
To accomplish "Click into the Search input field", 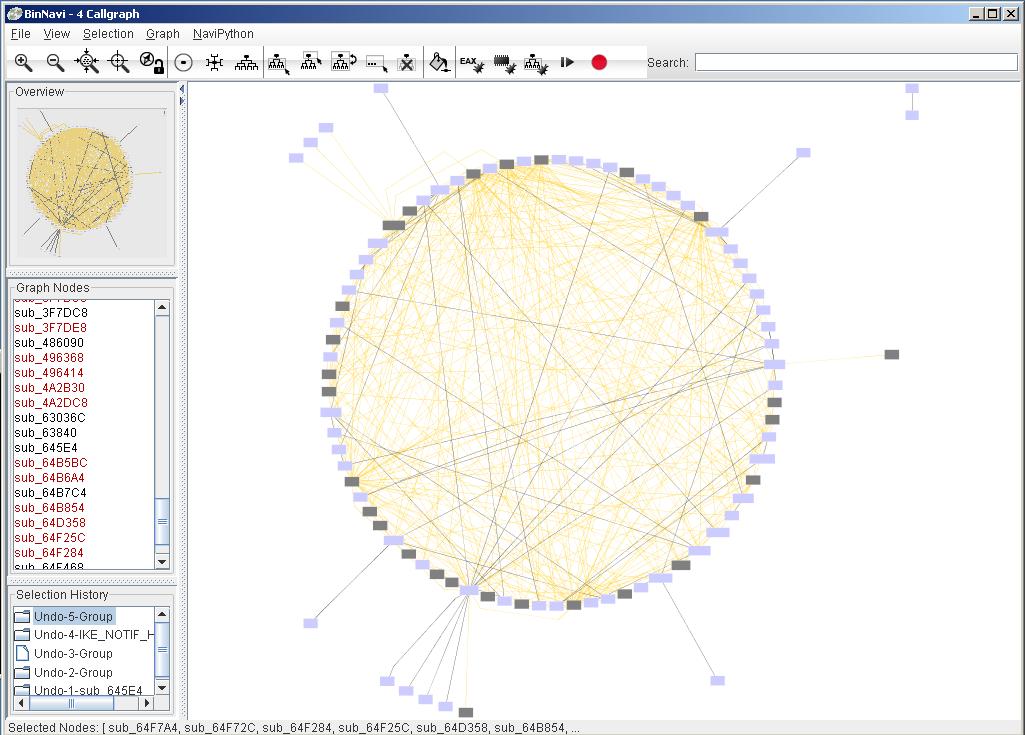I will (x=856, y=62).
